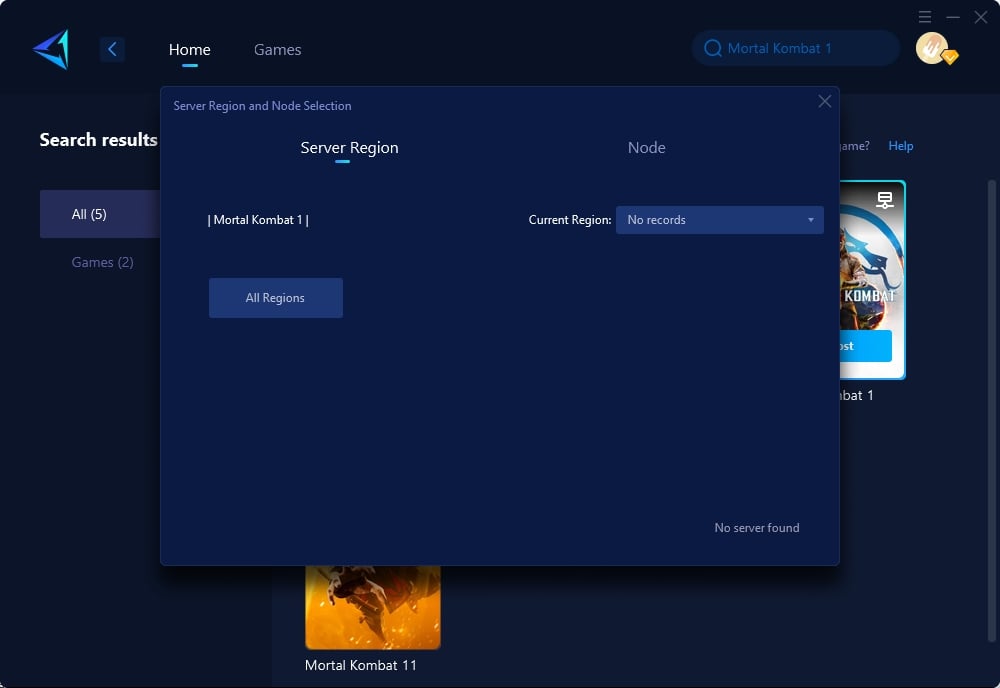The image size is (1000, 688).
Task: Close the Server Region dialog
Action: point(825,101)
